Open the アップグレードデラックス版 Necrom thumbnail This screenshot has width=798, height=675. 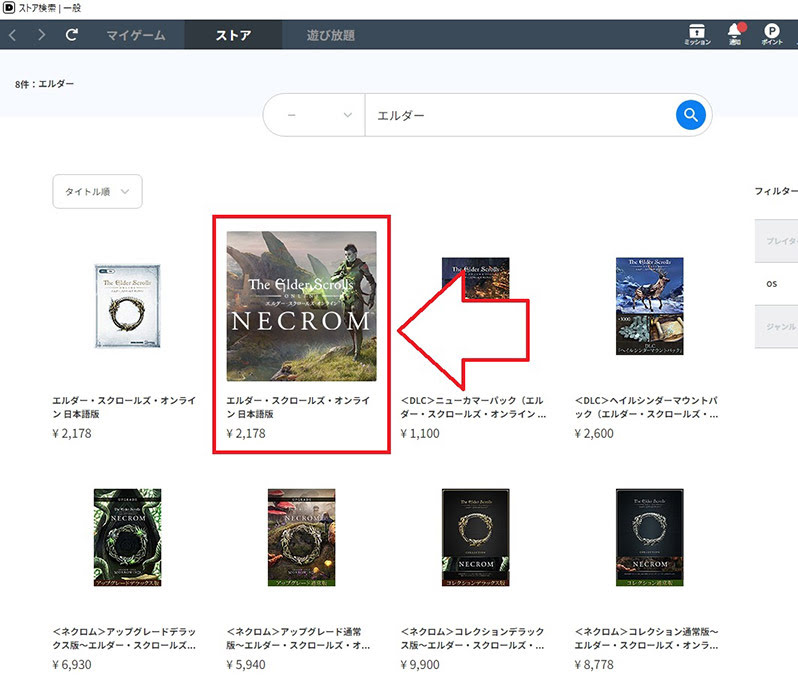[128, 538]
